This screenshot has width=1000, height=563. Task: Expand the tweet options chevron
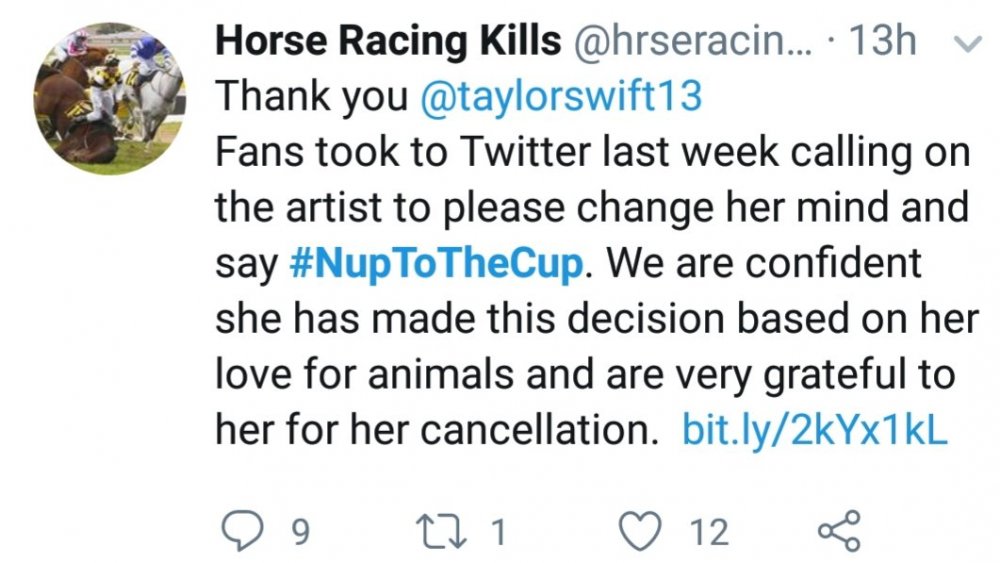pos(967,44)
